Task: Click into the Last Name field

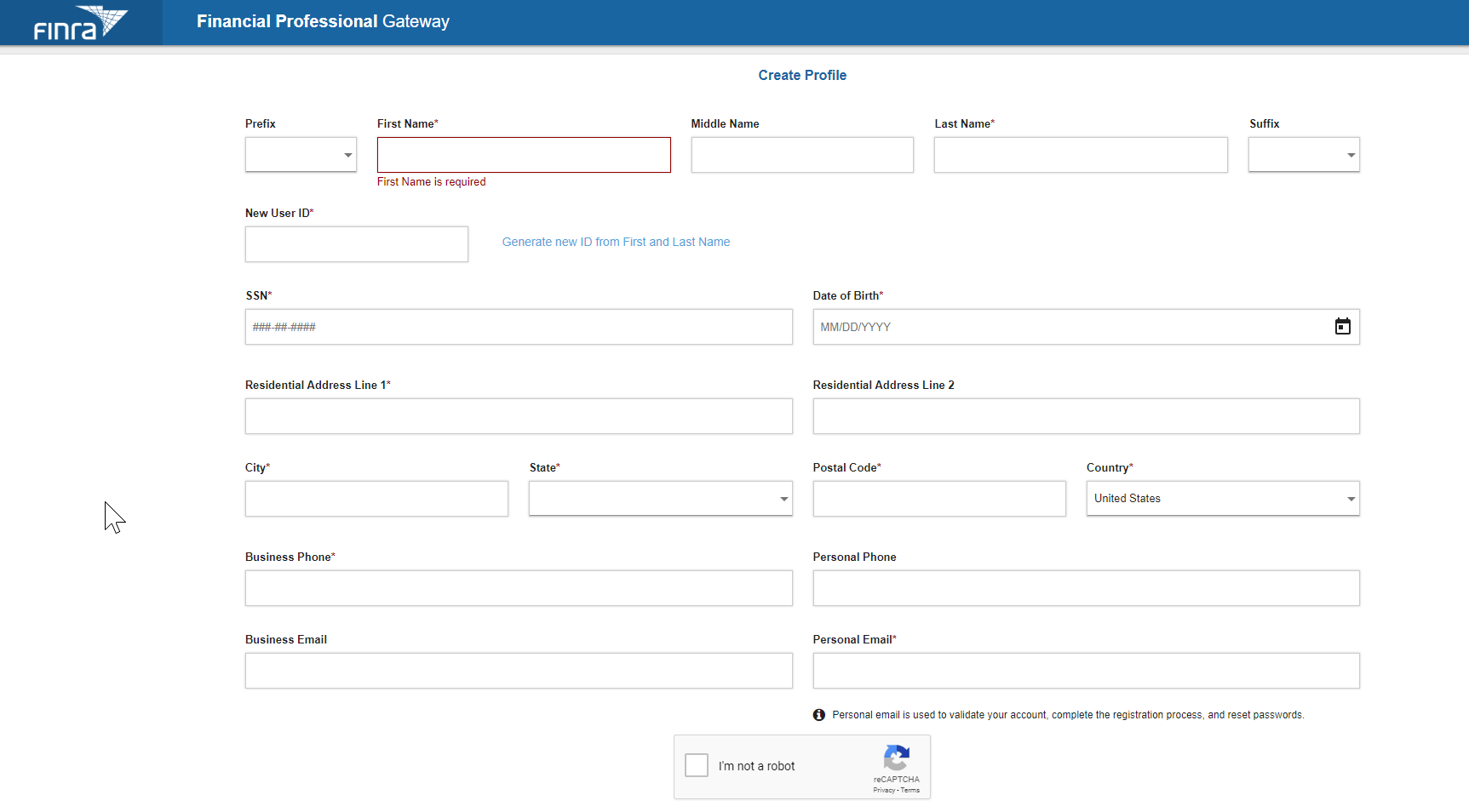Action: (x=1080, y=155)
